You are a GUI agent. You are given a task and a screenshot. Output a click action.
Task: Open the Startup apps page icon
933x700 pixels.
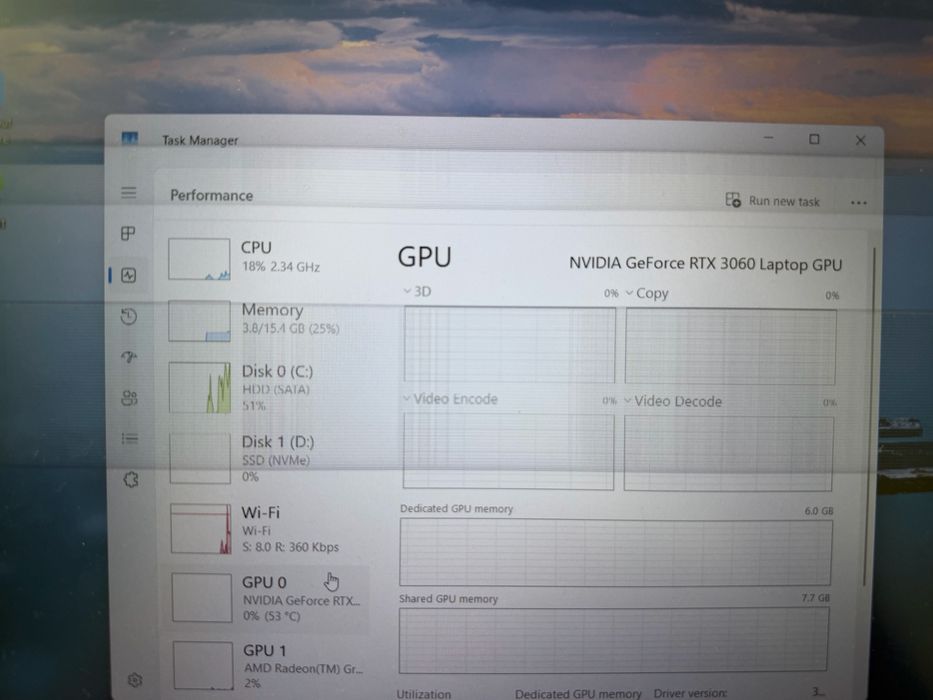(129, 357)
